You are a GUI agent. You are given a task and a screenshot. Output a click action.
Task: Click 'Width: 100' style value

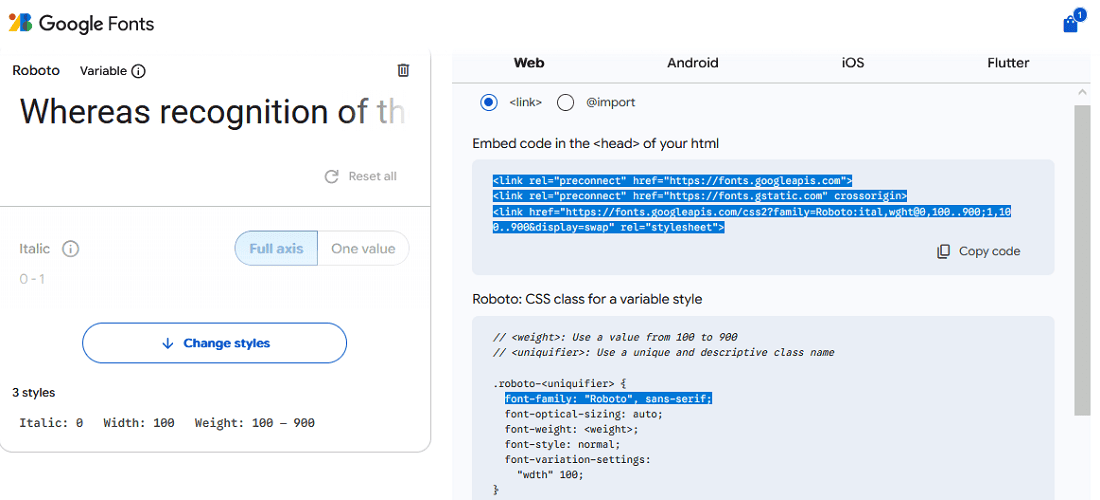coord(139,423)
